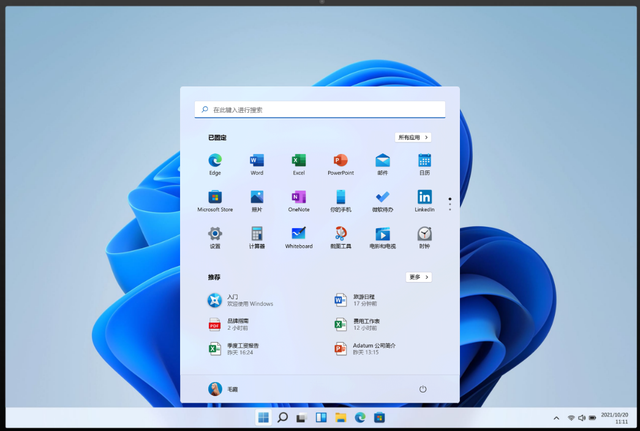This screenshot has width=640, height=431.
Task: Open the date and time 2021/10/20 clock
Action: tap(615, 418)
